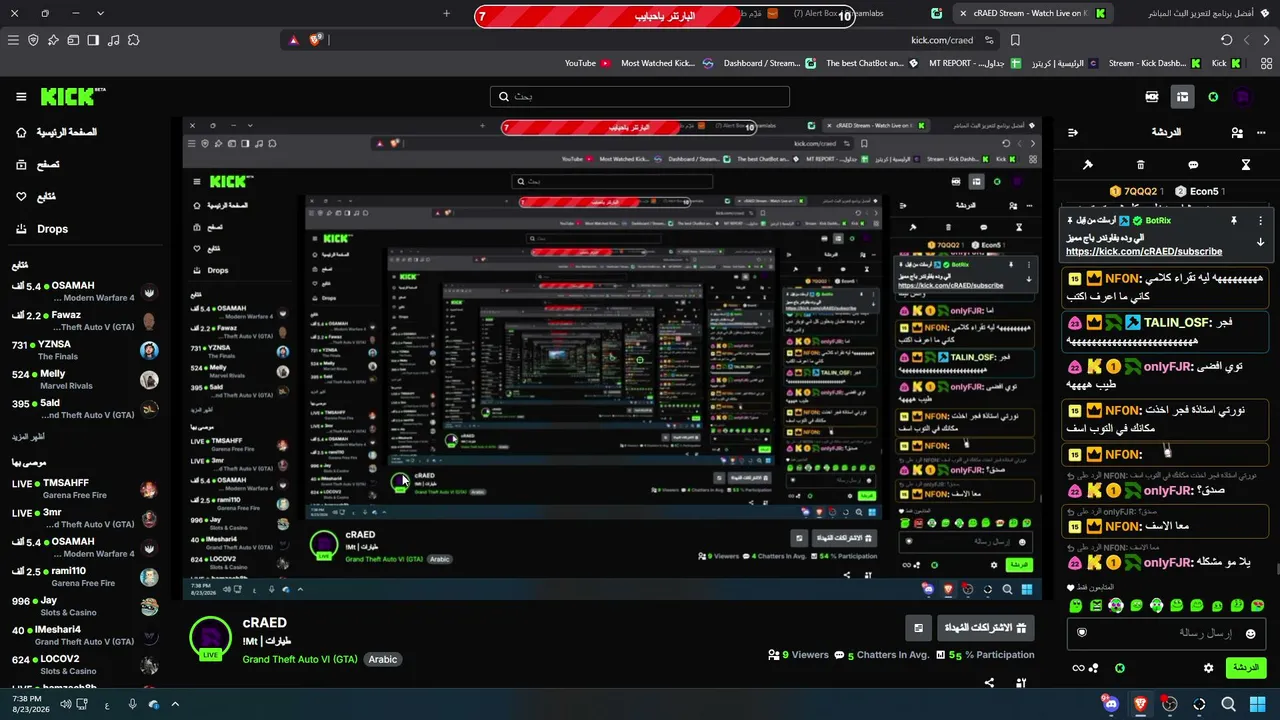This screenshot has width=1280, height=720.
Task: Go back using the browser back arrow
Action: click(x=1266, y=40)
